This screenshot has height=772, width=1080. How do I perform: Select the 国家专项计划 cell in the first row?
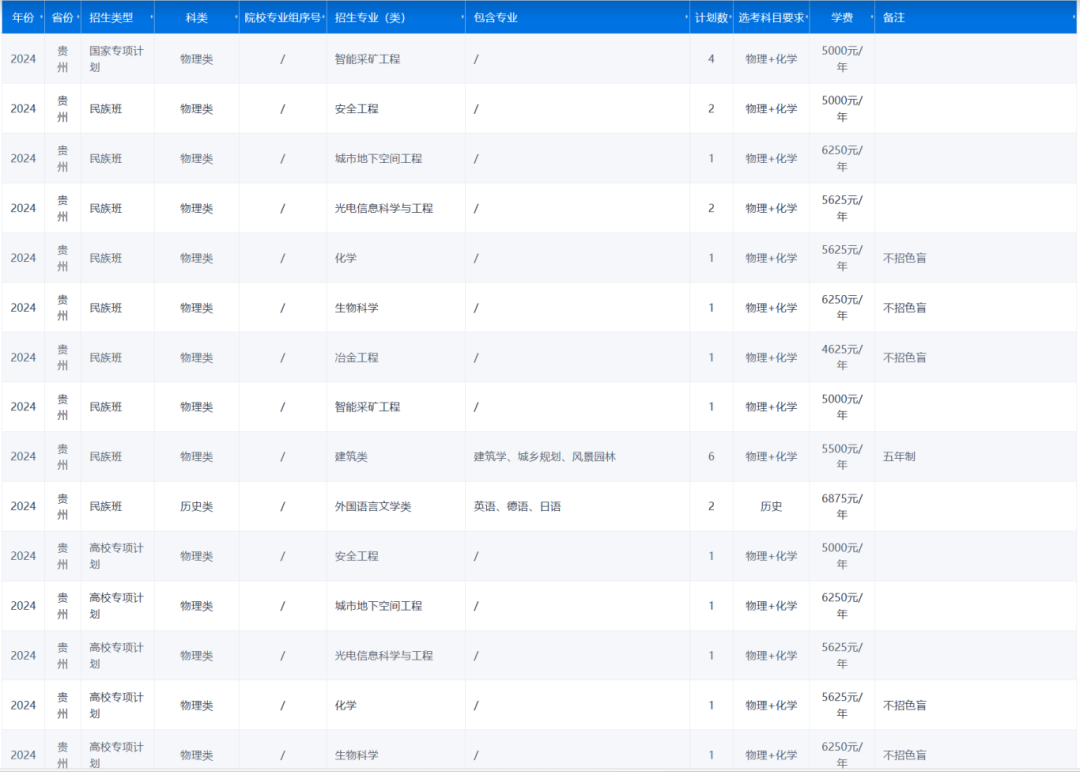(116, 59)
